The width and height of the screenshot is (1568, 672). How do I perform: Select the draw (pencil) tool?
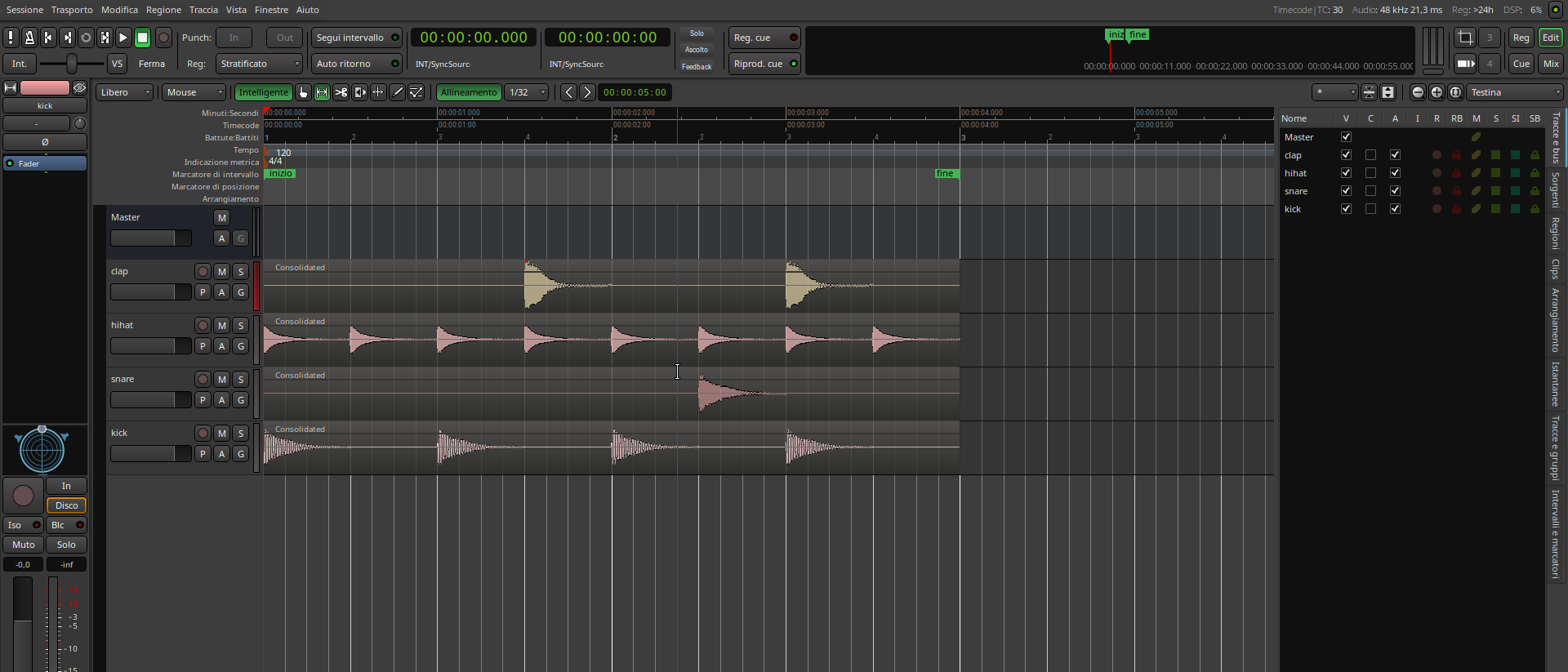(398, 92)
